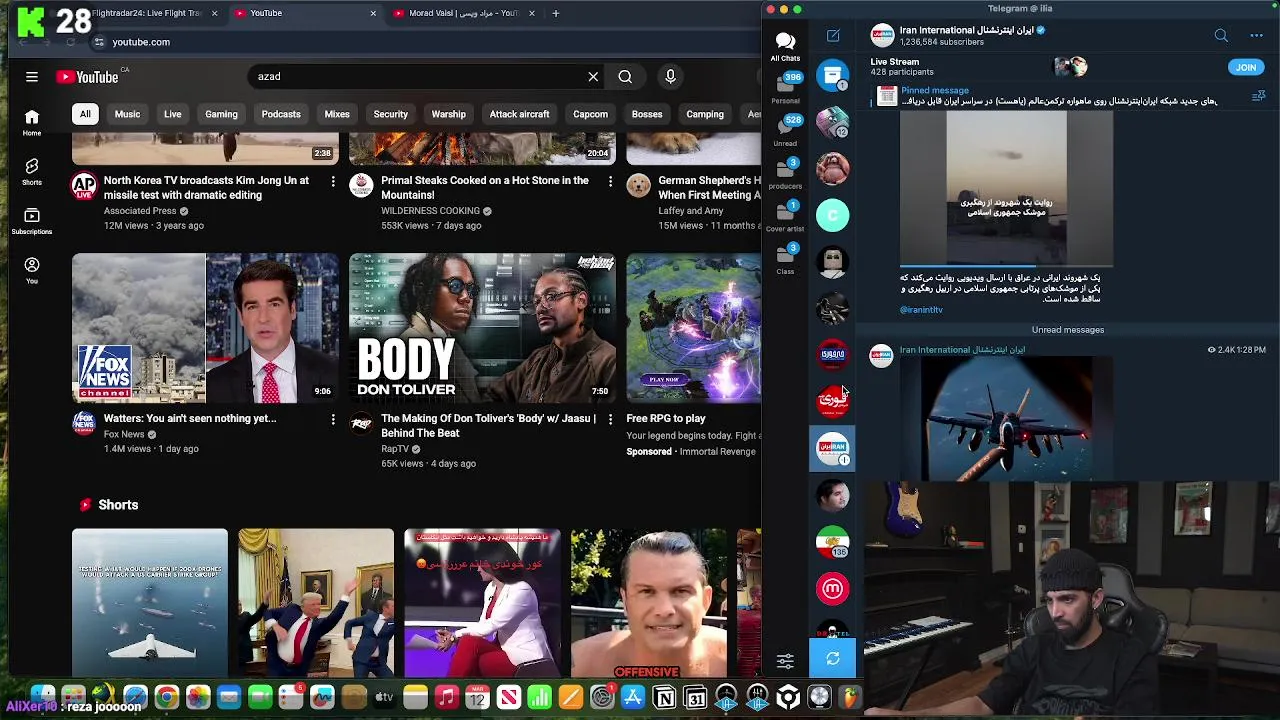Search in the Iran International Telegram channel
This screenshot has width=1280, height=720.
point(1221,36)
